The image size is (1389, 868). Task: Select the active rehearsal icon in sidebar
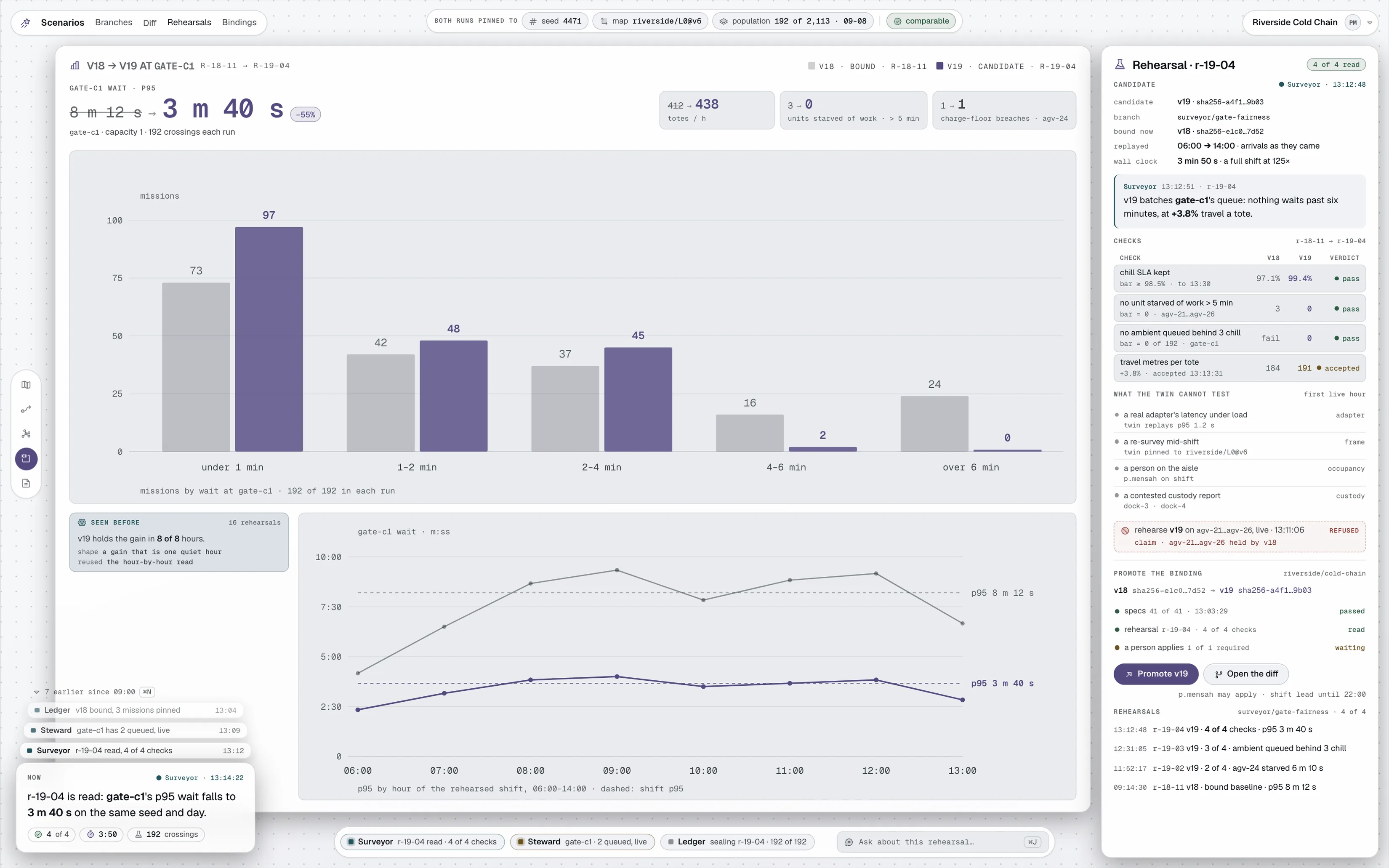tap(26, 459)
